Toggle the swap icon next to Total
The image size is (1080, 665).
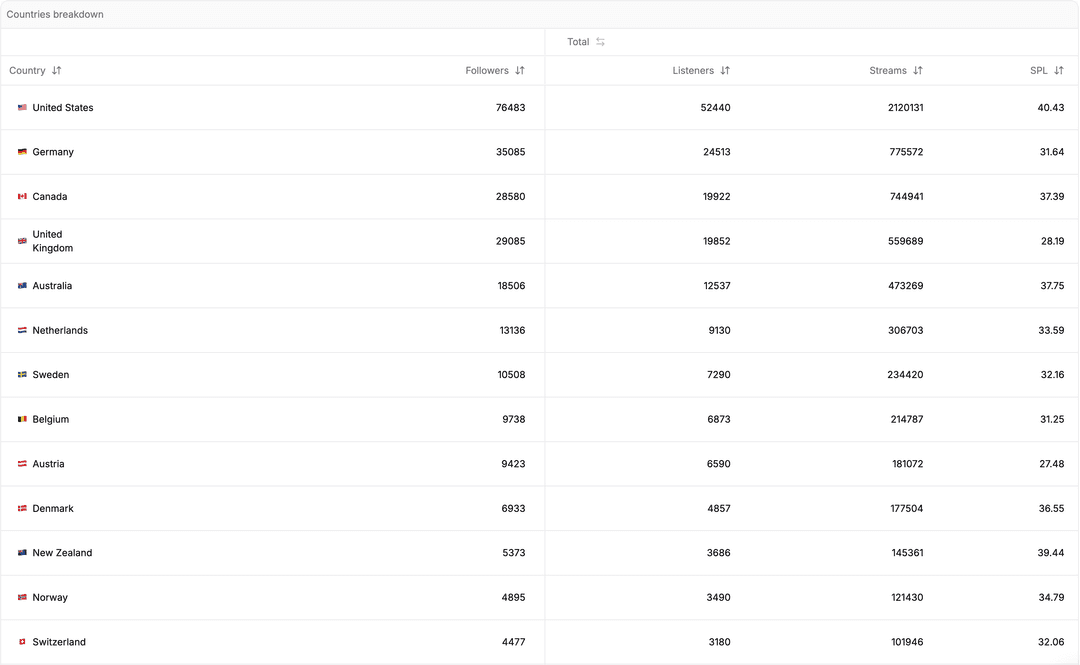pos(599,42)
